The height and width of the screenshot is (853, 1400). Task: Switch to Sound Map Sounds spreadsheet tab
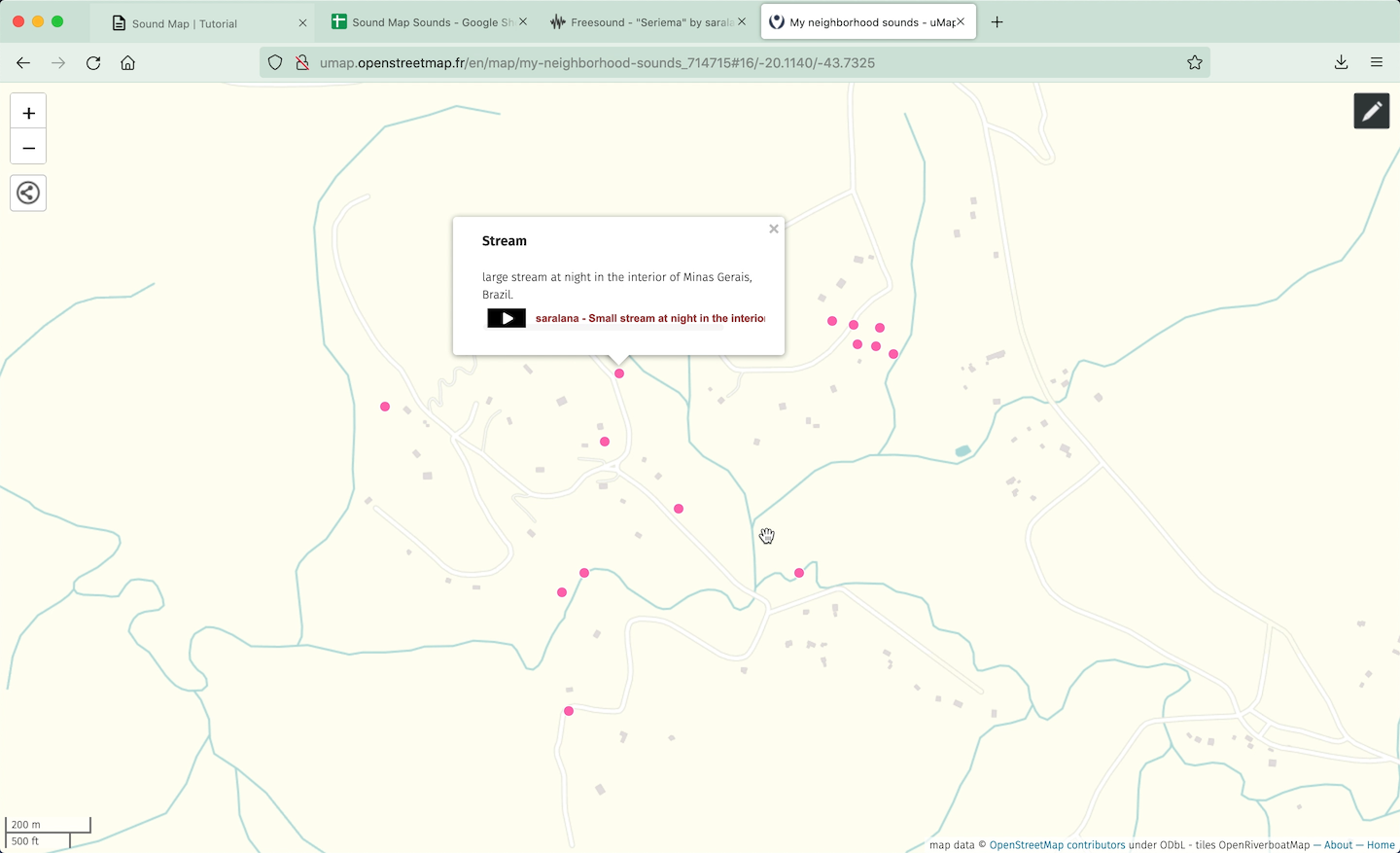[423, 22]
